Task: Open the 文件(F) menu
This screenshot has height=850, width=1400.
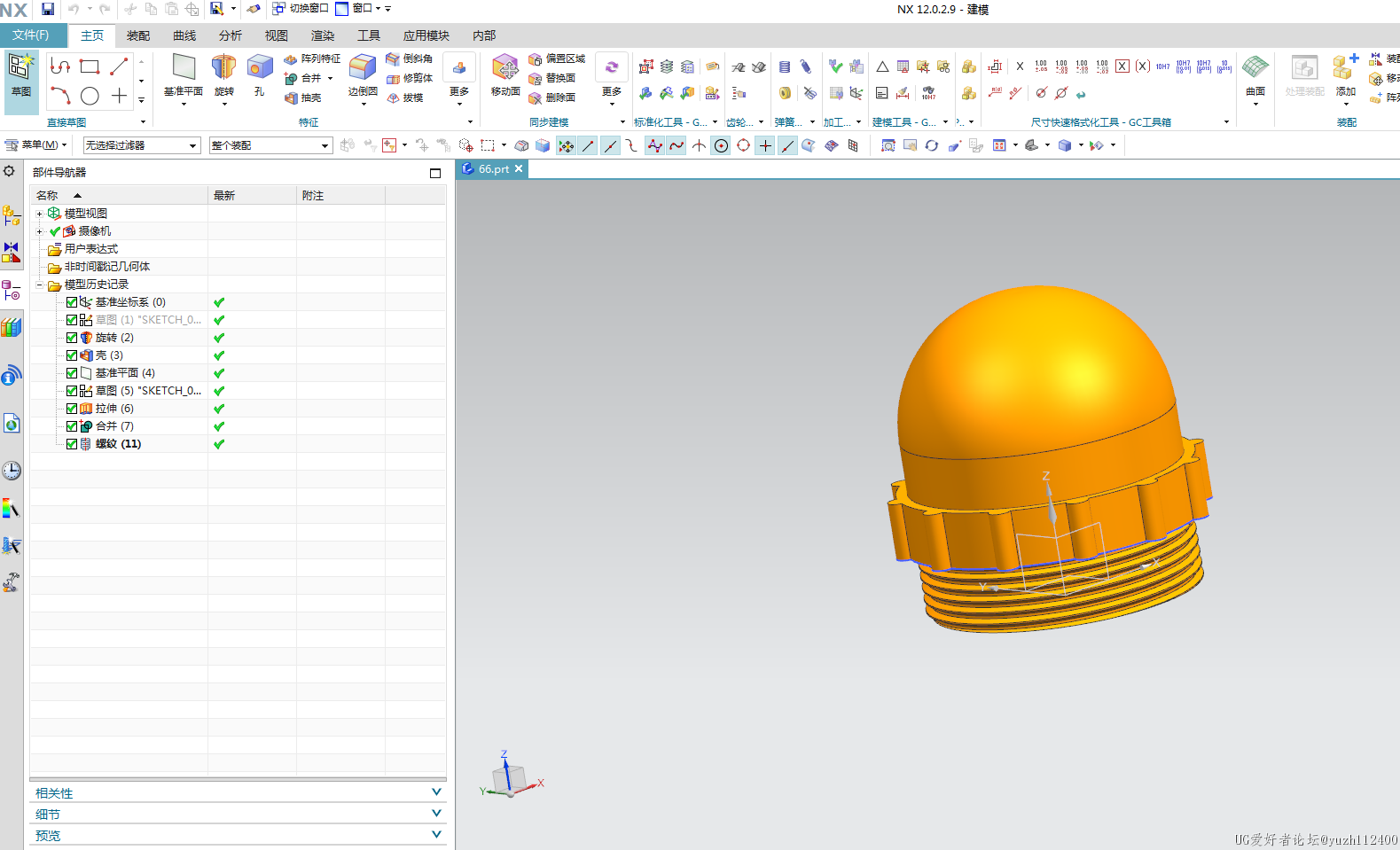Action: 32,35
